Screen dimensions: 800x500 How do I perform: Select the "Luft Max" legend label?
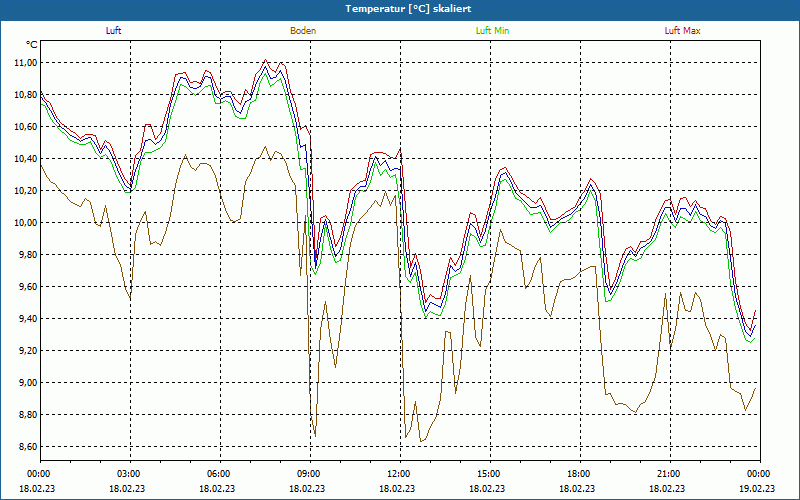682,31
